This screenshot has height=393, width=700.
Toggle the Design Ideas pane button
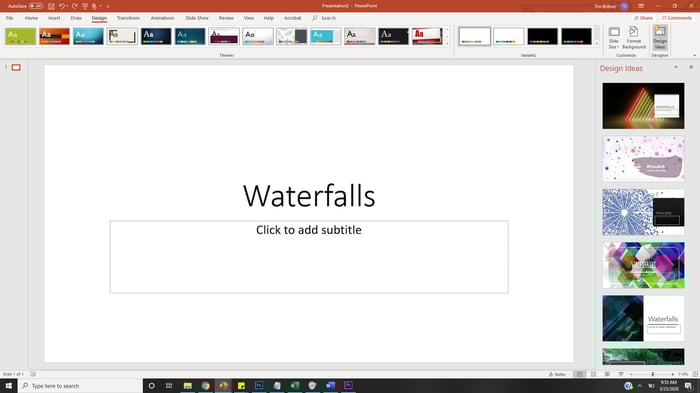tap(660, 38)
